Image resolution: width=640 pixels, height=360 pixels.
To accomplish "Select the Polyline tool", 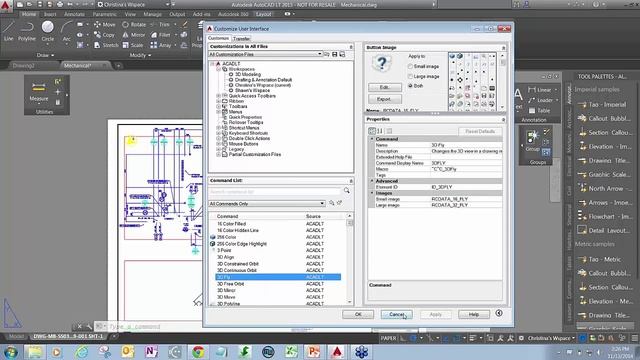I will (27, 31).
